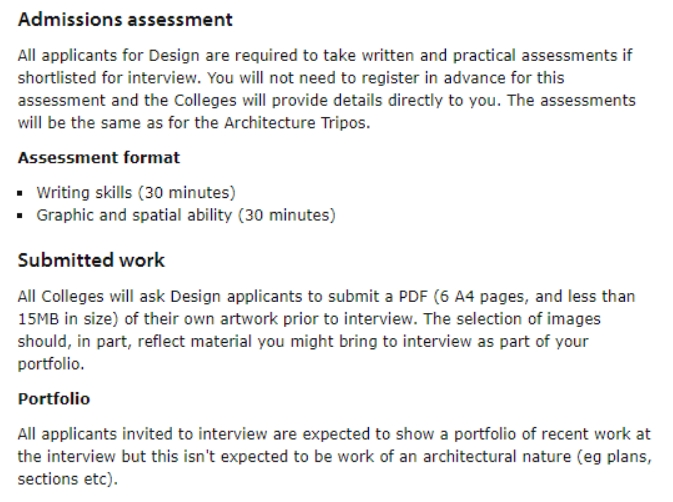Viewport: 673px width, 502px height.
Task: Click the Assessment format subheading
Action: [98, 157]
